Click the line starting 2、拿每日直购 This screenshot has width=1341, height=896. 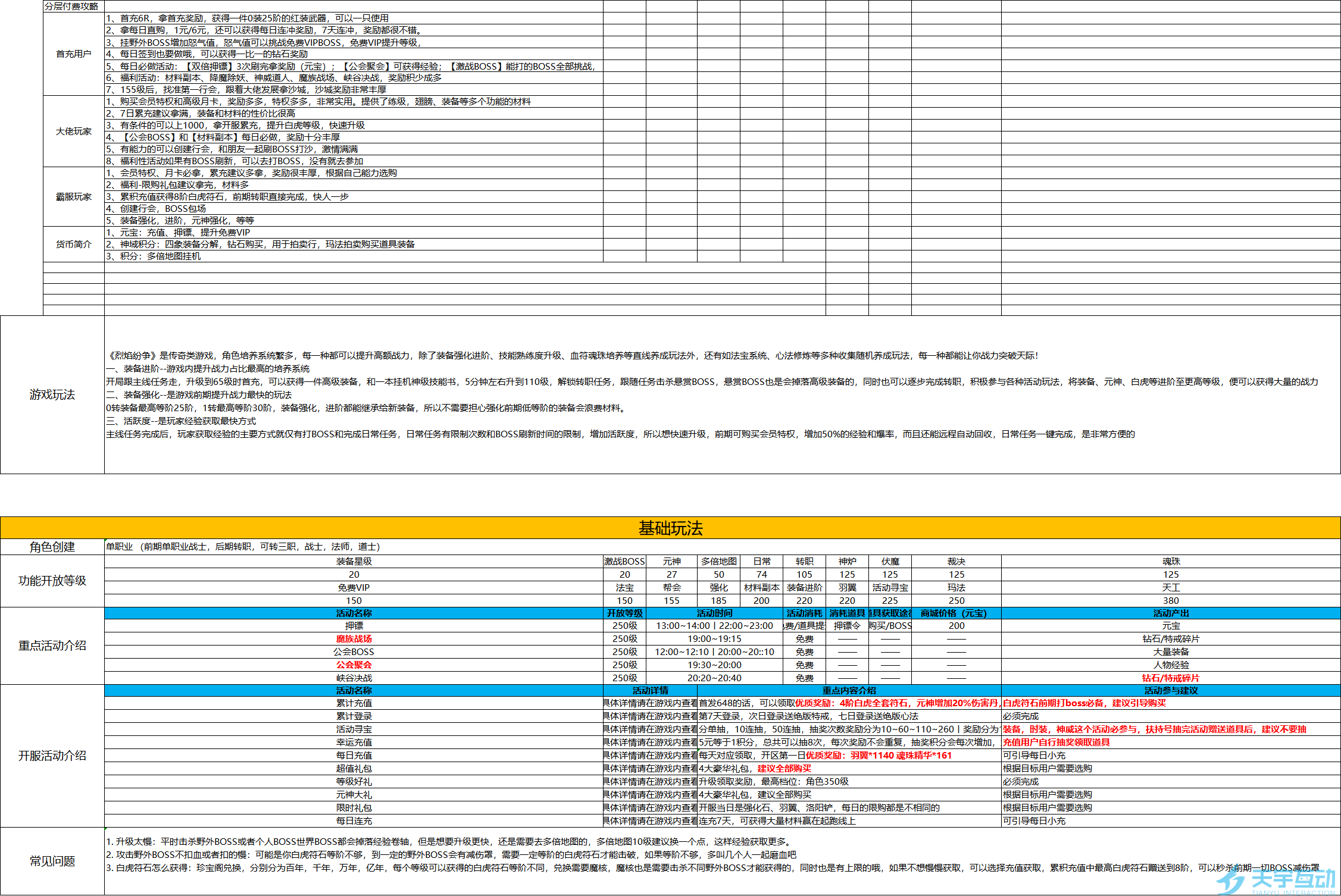[264, 30]
